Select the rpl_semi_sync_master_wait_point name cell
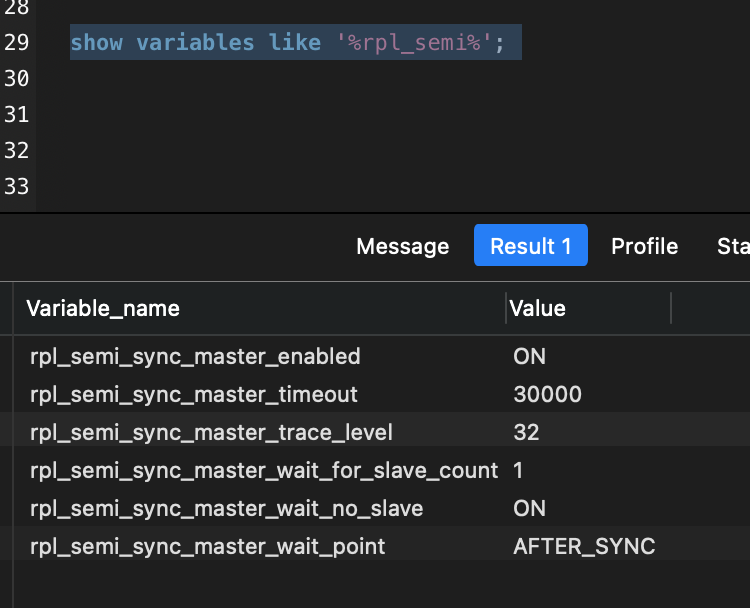This screenshot has height=608, width=750. click(207, 546)
